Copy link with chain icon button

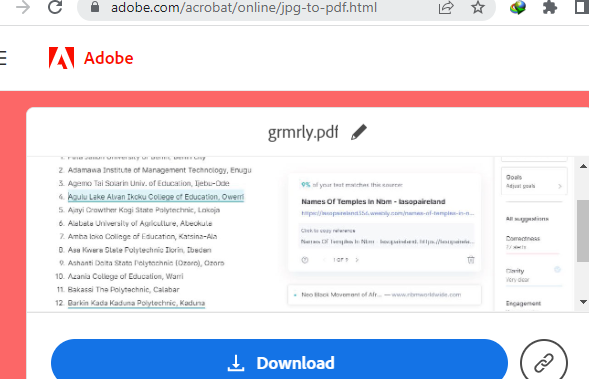544,362
